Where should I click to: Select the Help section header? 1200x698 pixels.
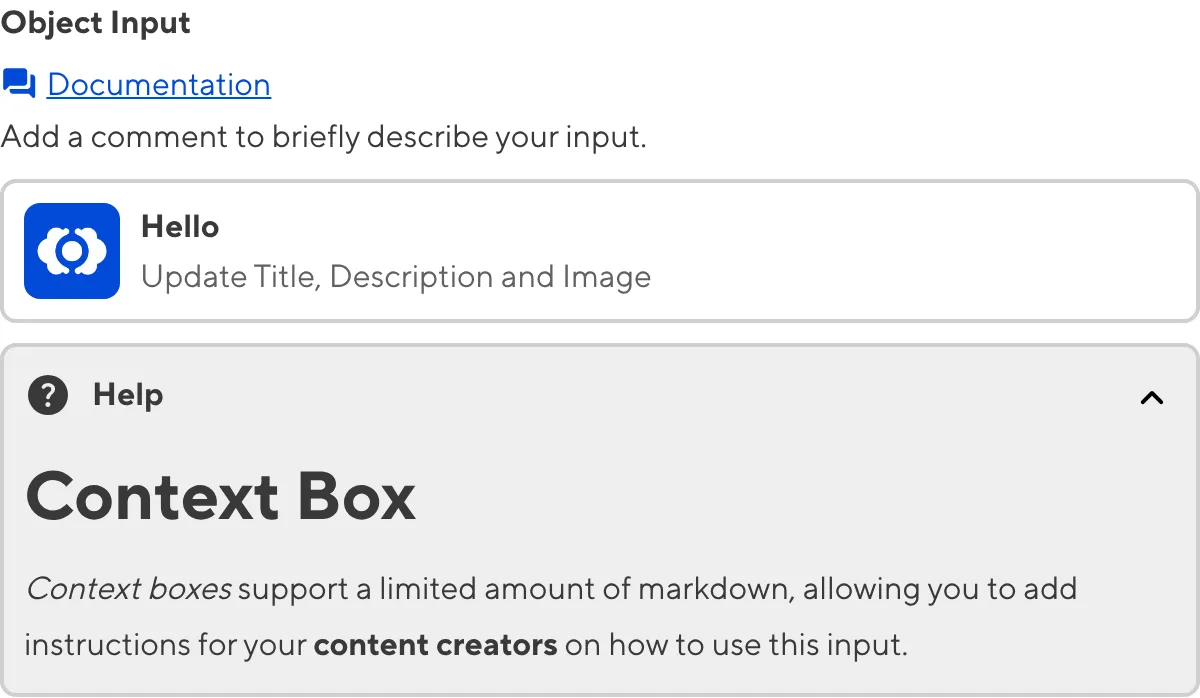[127, 395]
